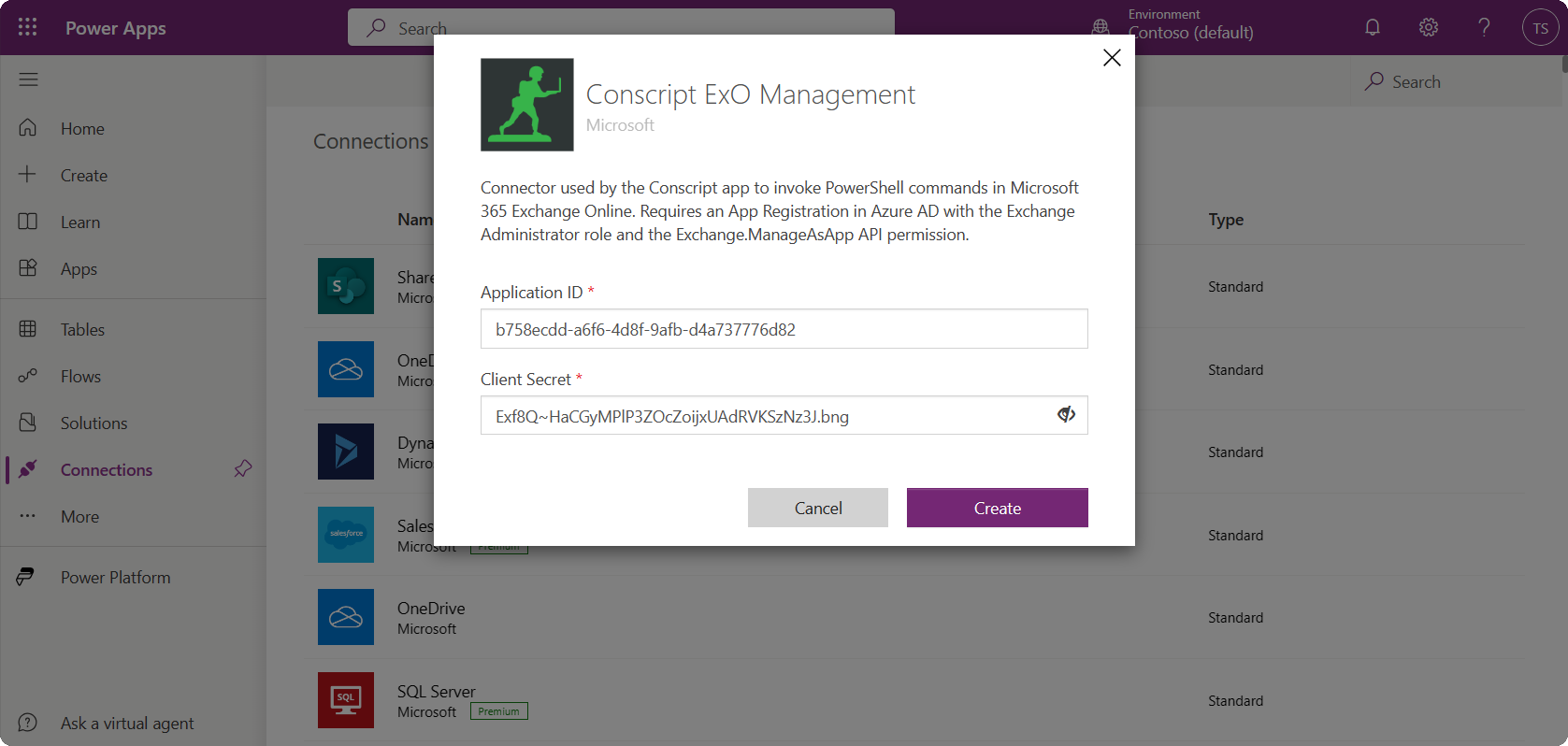Image resolution: width=1568 pixels, height=746 pixels.
Task: Open Solutions in the sidebar
Action: (94, 423)
